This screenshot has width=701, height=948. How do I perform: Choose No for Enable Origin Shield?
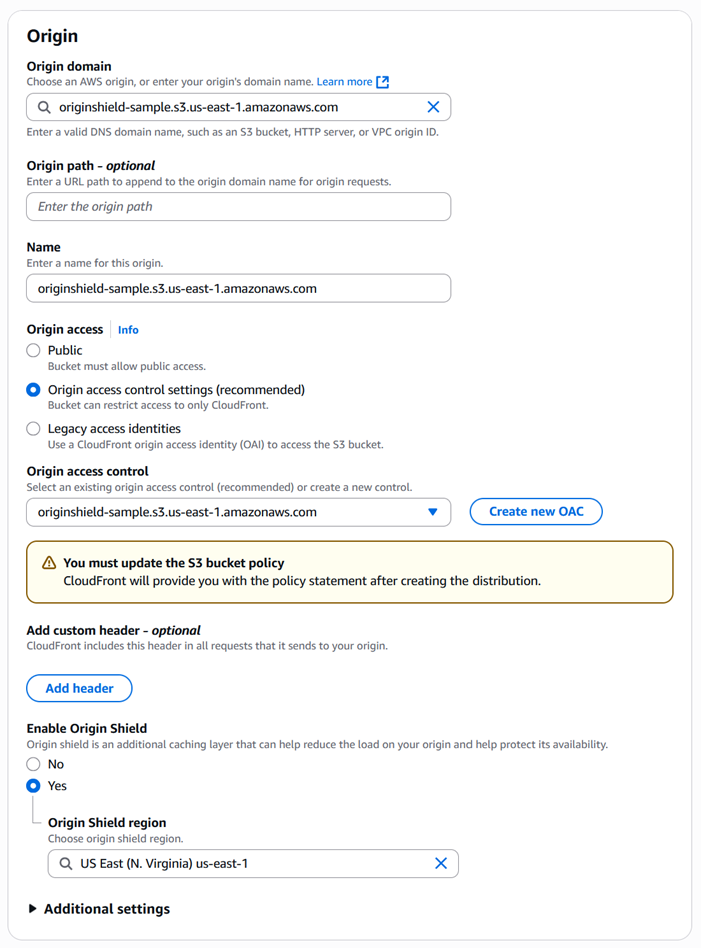[x=31, y=764]
